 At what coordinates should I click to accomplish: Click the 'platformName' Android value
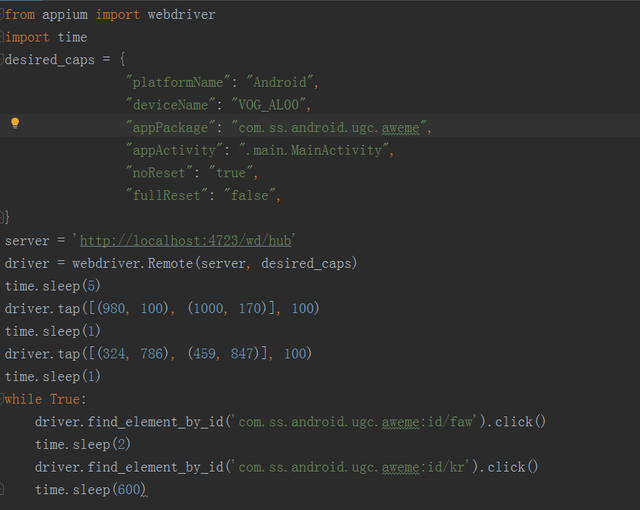tap(280, 82)
